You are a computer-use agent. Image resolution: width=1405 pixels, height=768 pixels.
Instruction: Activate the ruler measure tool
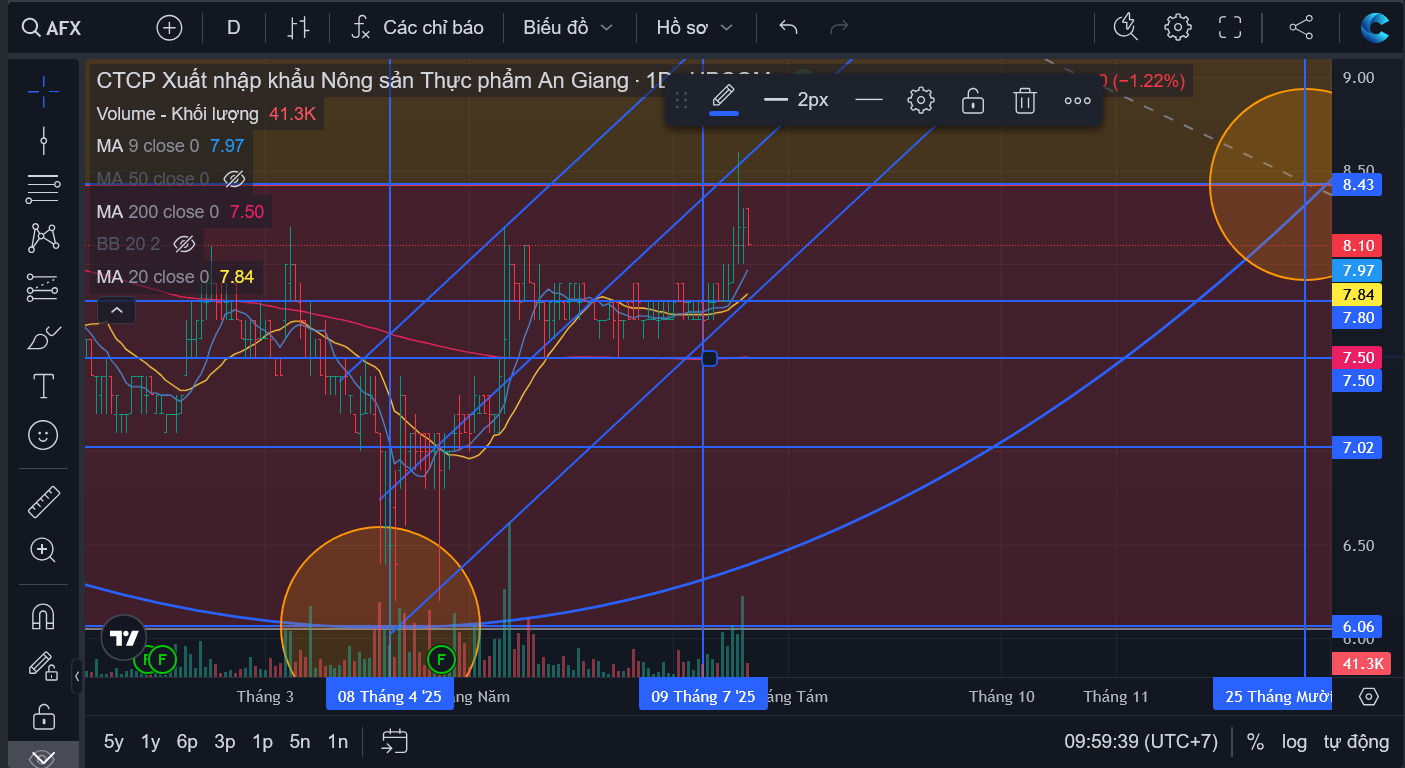(x=43, y=501)
